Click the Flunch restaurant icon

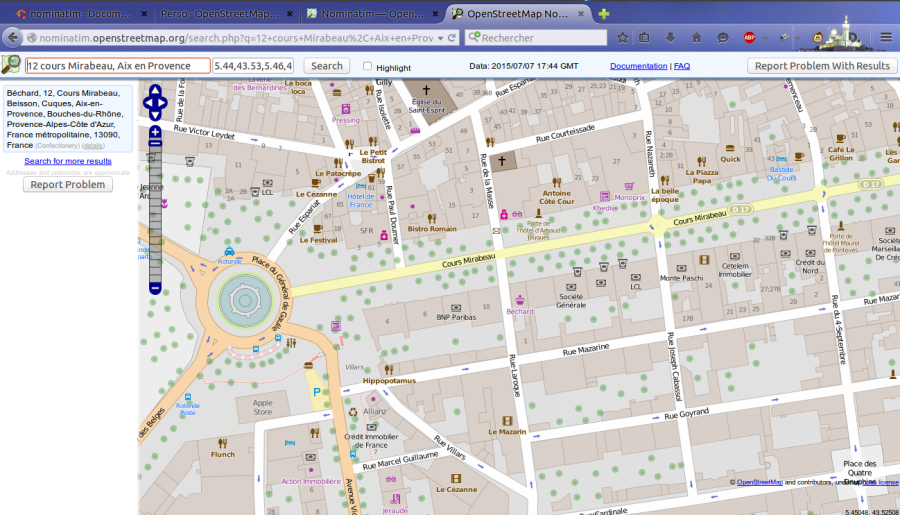tap(222, 443)
